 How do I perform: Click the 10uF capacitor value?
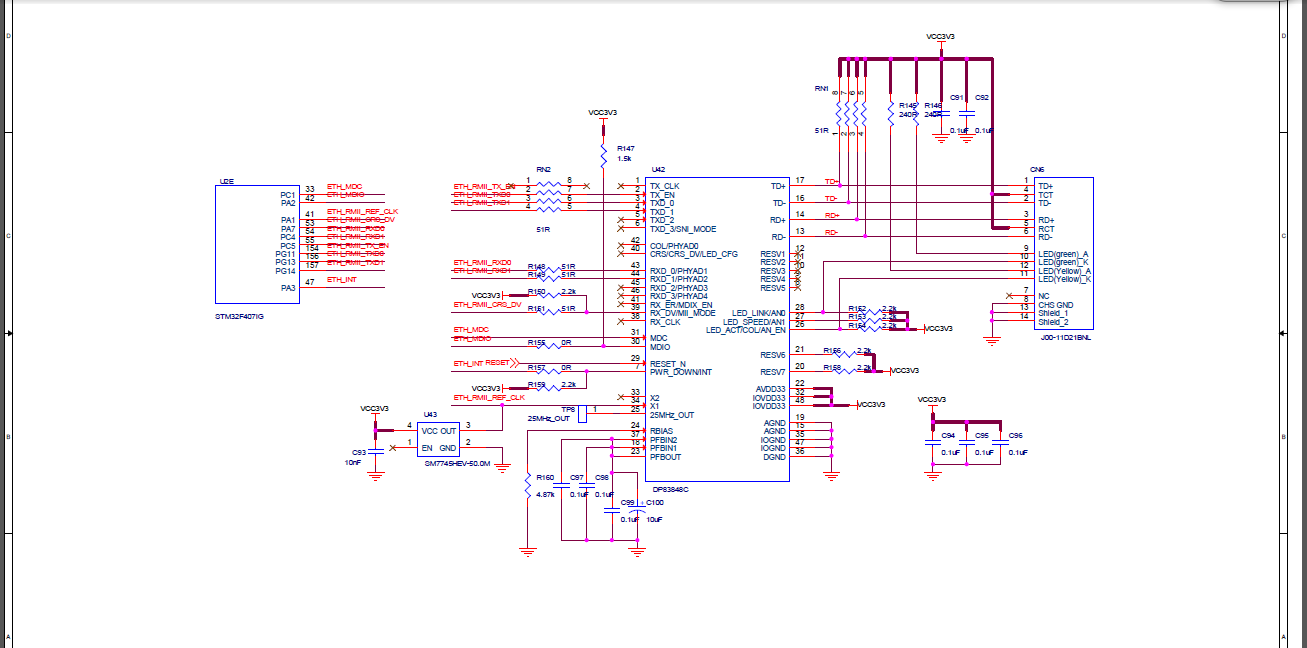tap(654, 519)
